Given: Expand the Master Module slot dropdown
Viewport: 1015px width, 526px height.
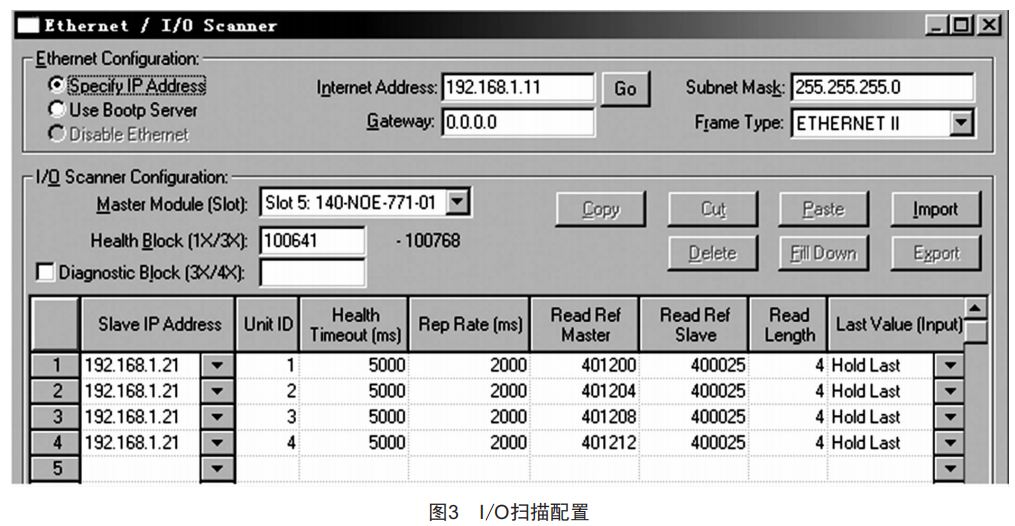Looking at the screenshot, I should pyautogui.click(x=457, y=203).
